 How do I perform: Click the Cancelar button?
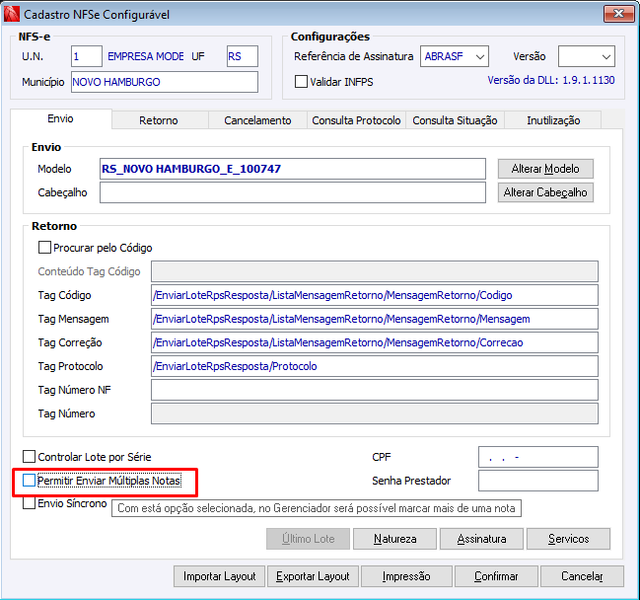[582, 576]
